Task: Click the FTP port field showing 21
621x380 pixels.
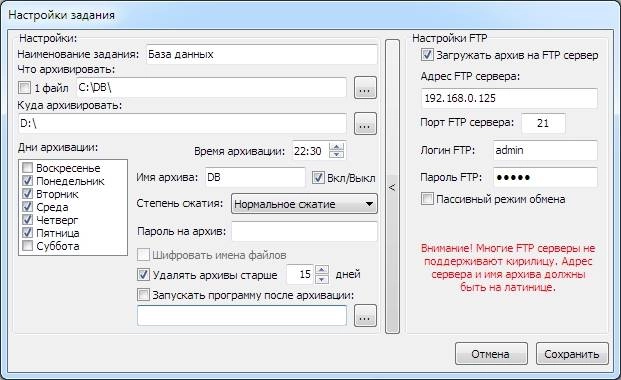Action: pos(543,123)
